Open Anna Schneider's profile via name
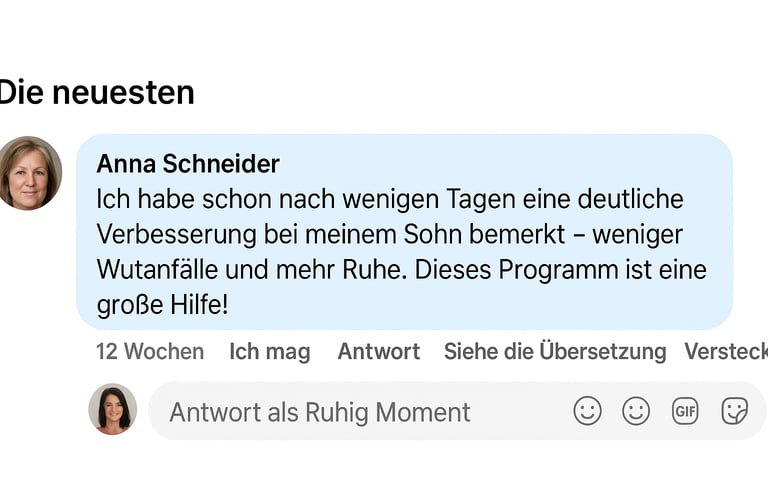 [x=188, y=164]
